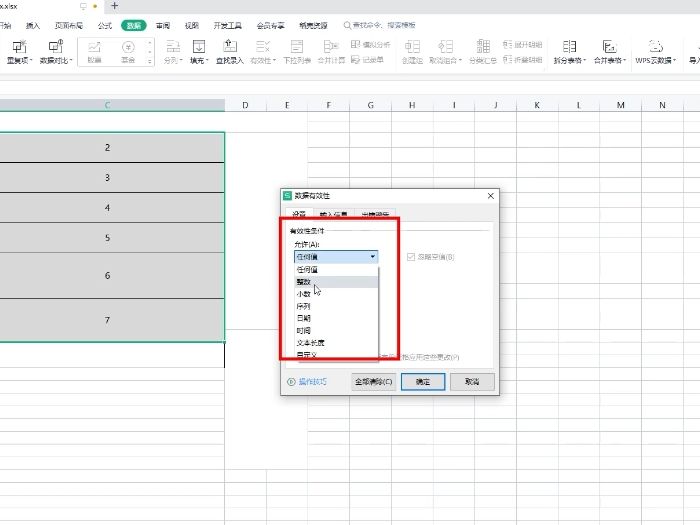Viewport: 700px width, 525px height.
Task: Choose 任何值 (any value) in list
Action: (336, 270)
